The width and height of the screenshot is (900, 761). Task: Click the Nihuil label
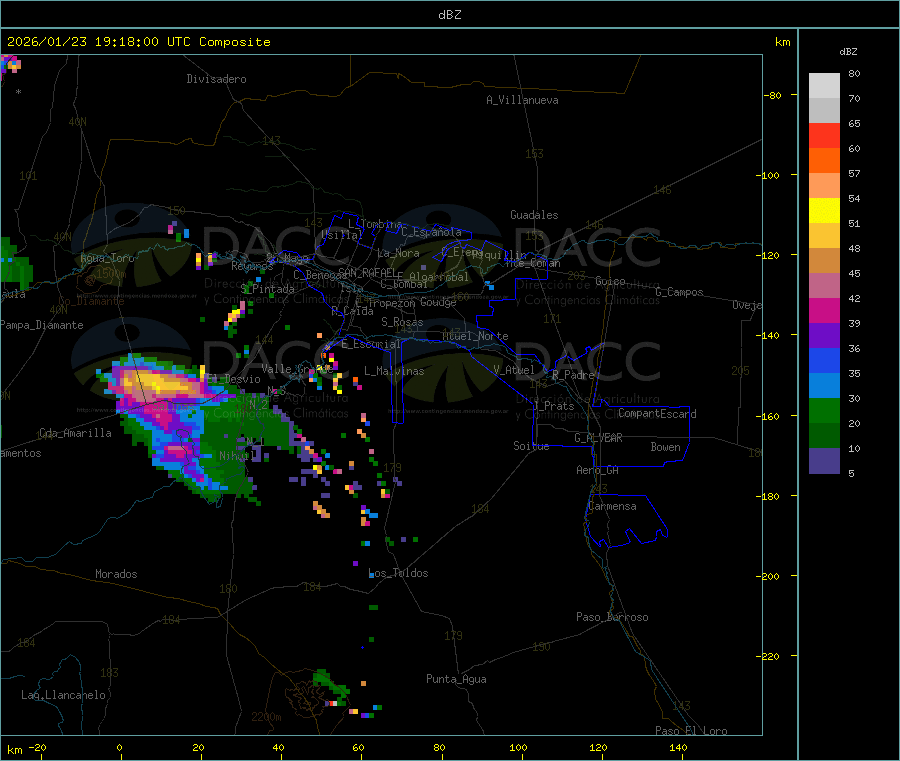(x=237, y=456)
